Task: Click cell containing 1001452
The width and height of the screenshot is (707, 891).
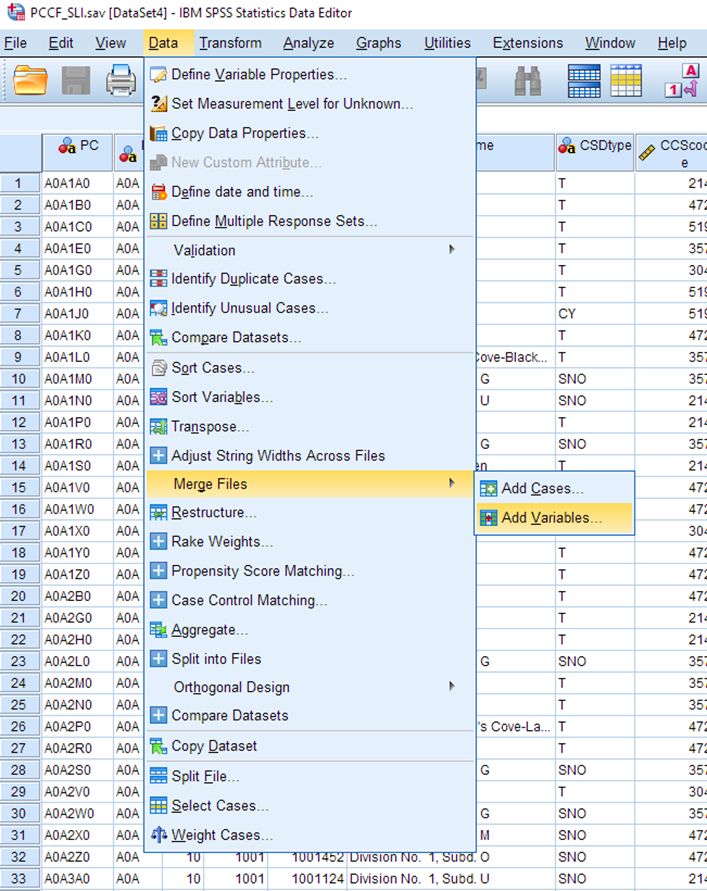Action: pos(307,857)
